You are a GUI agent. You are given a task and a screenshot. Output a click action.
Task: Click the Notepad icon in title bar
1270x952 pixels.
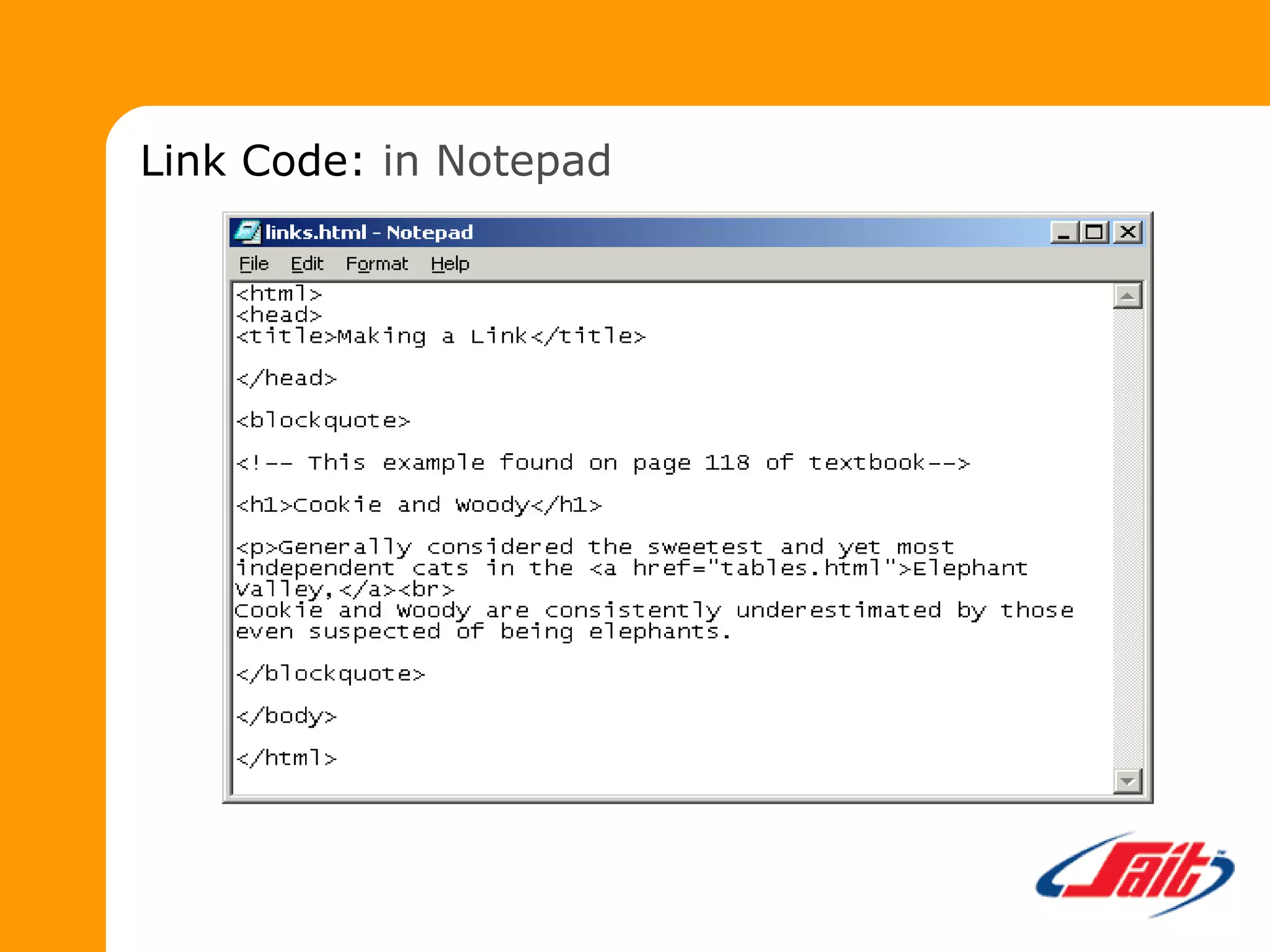pyautogui.click(x=248, y=232)
